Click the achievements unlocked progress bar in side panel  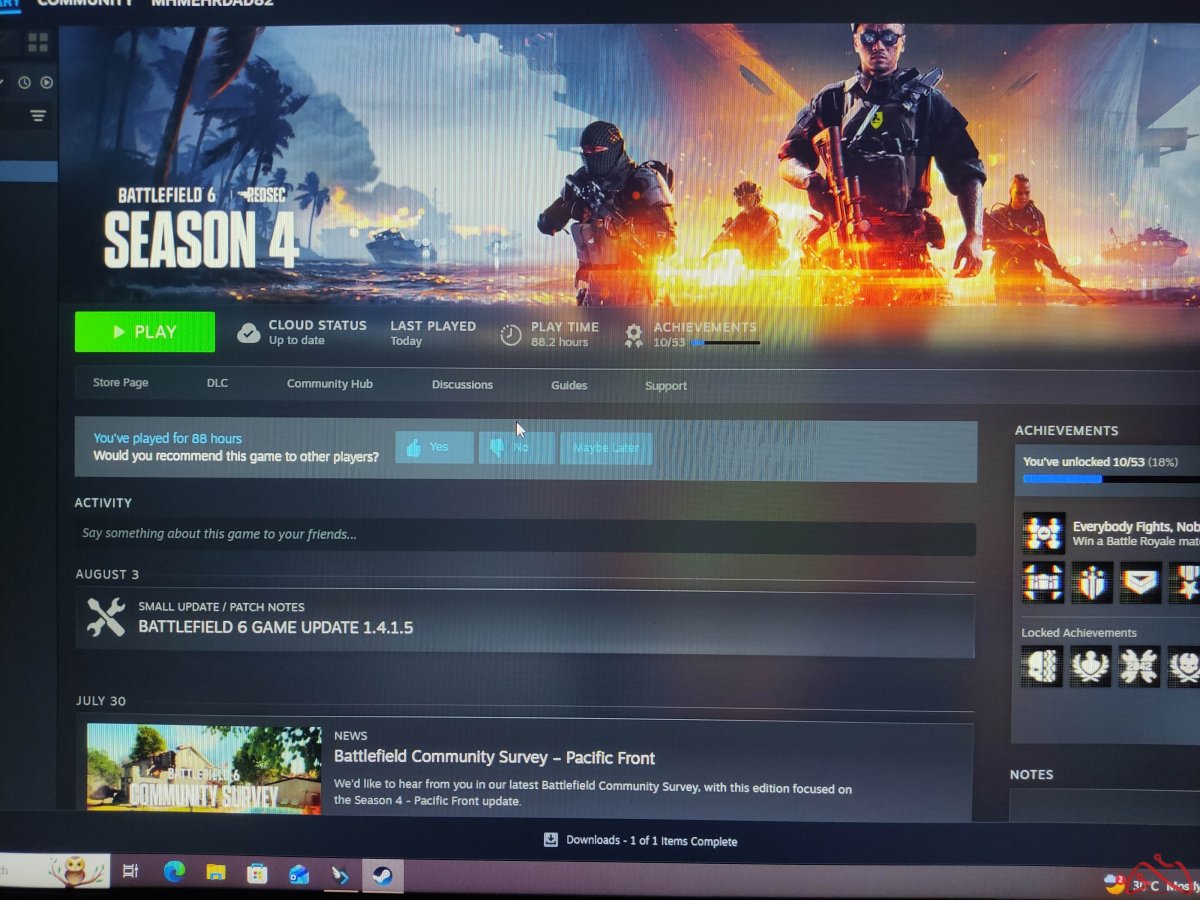[1110, 479]
